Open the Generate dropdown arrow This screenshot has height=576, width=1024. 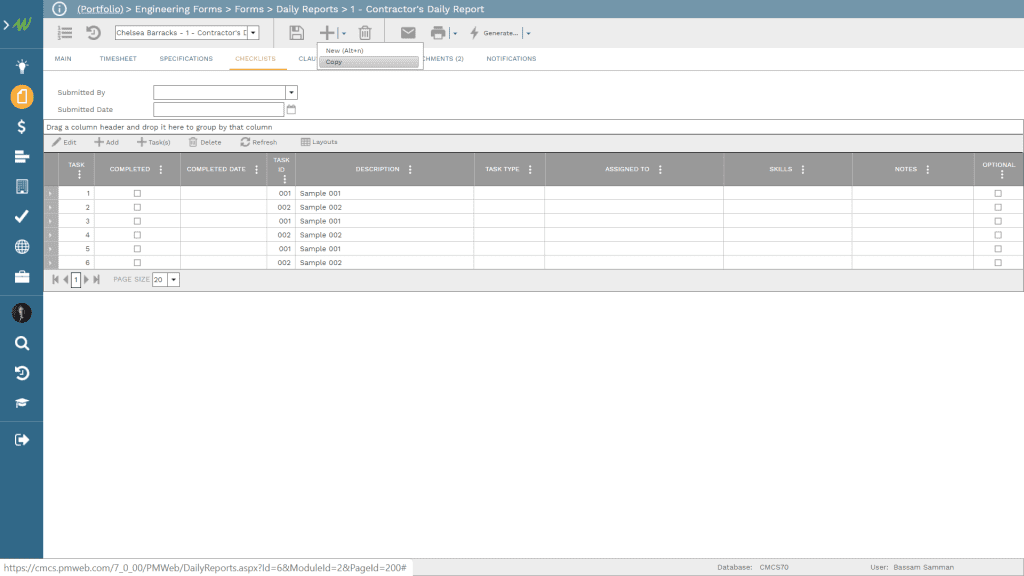528,33
